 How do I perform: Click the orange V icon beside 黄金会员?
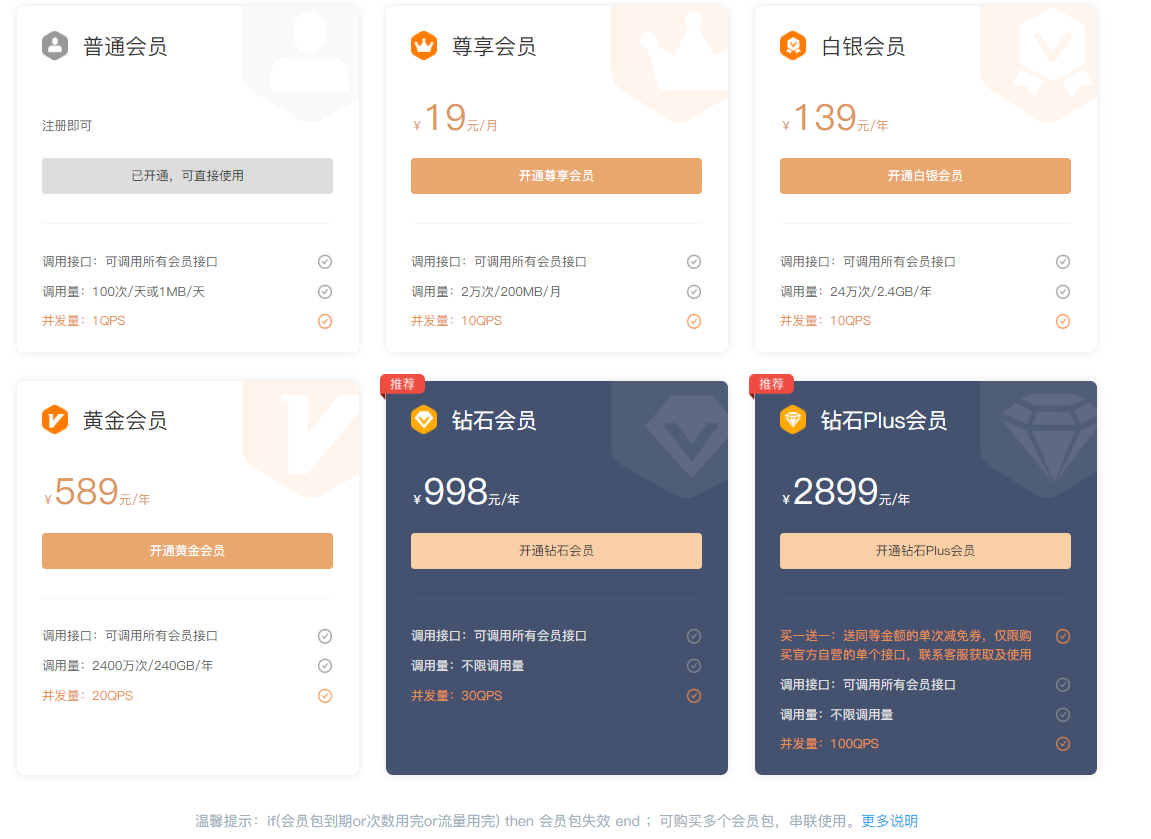point(55,420)
